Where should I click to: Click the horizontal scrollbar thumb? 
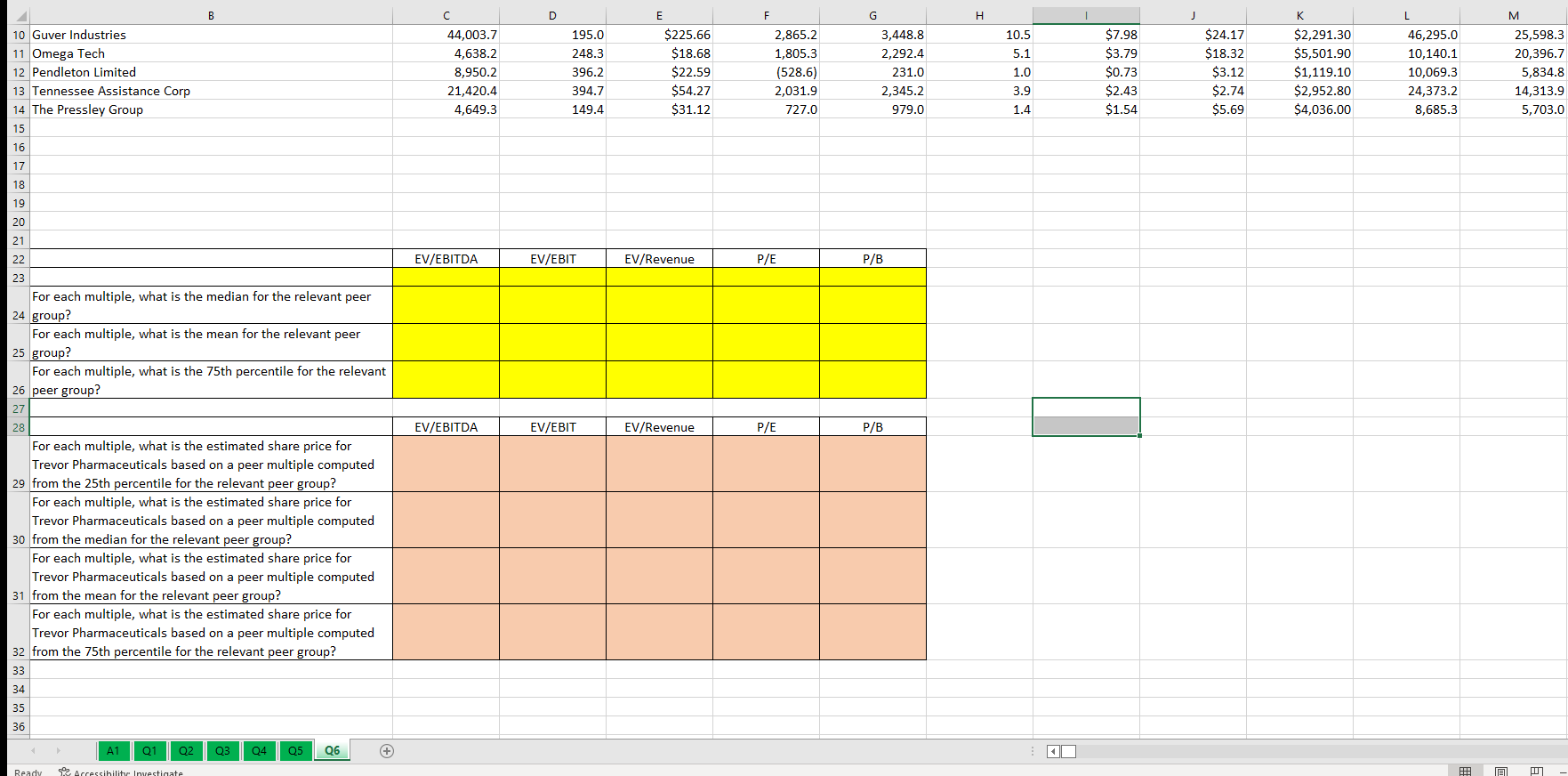click(1068, 751)
